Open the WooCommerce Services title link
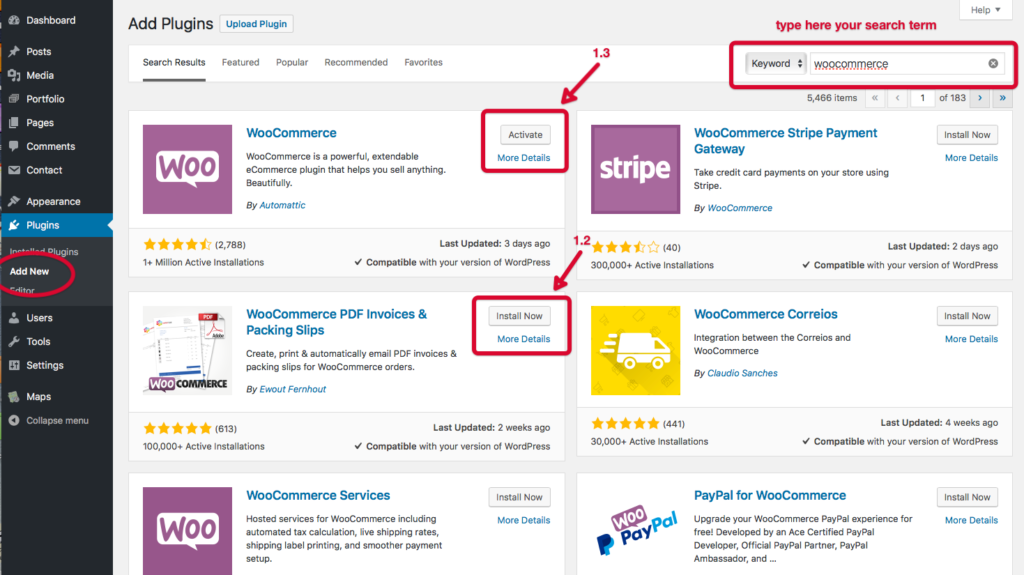 tap(318, 495)
